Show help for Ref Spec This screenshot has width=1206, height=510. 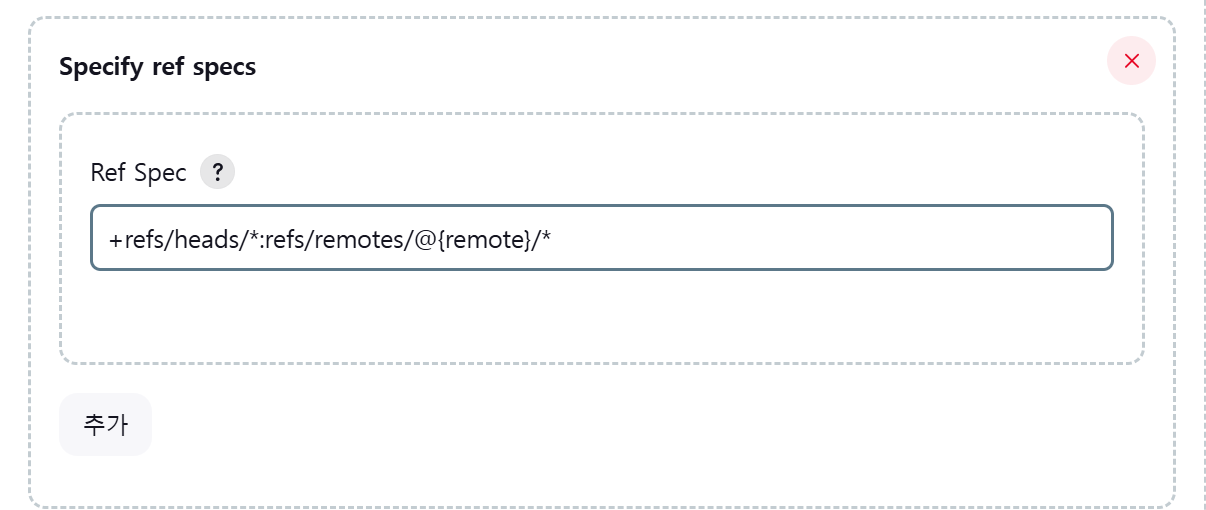pyautogui.click(x=217, y=172)
